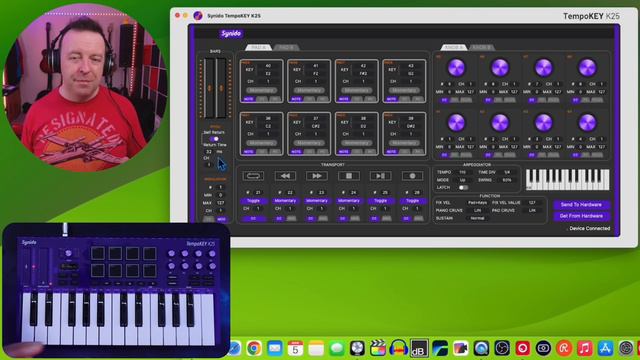Open PIANO CURVE LIN selector

pos(477,210)
